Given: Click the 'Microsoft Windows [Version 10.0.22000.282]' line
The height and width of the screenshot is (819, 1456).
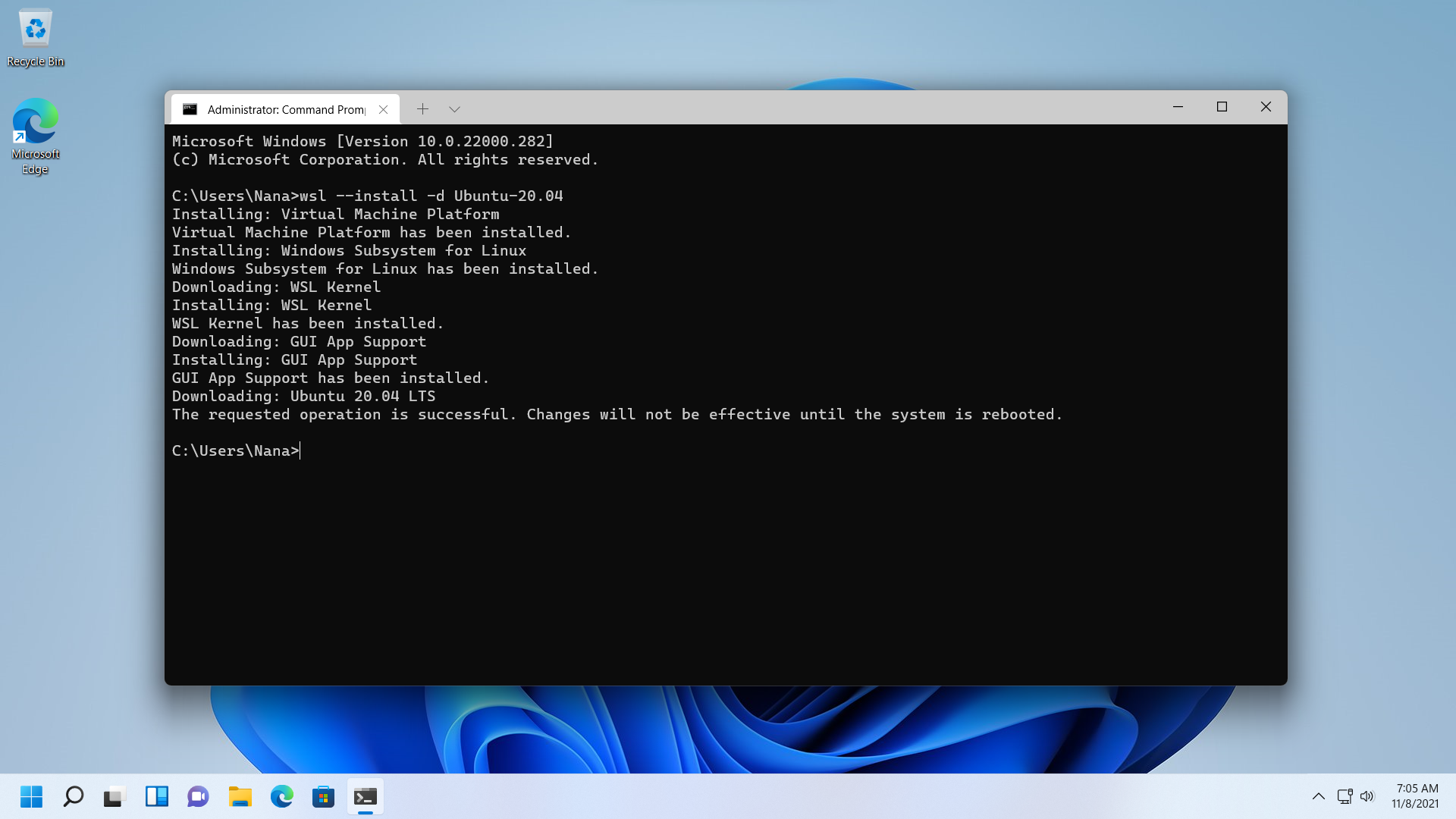Looking at the screenshot, I should pyautogui.click(x=362, y=141).
